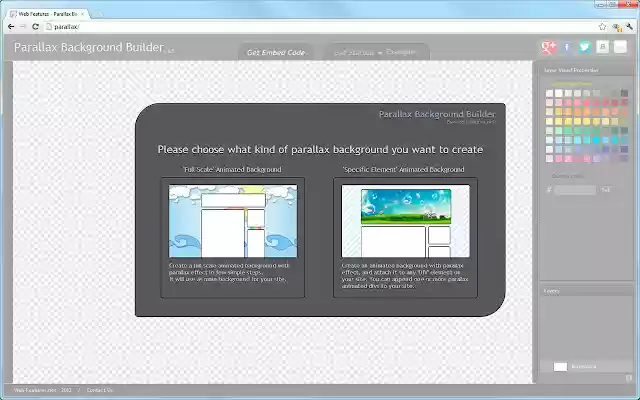The height and width of the screenshot is (400, 640).
Task: Reload the page with the refresh icon
Action: 36,27
